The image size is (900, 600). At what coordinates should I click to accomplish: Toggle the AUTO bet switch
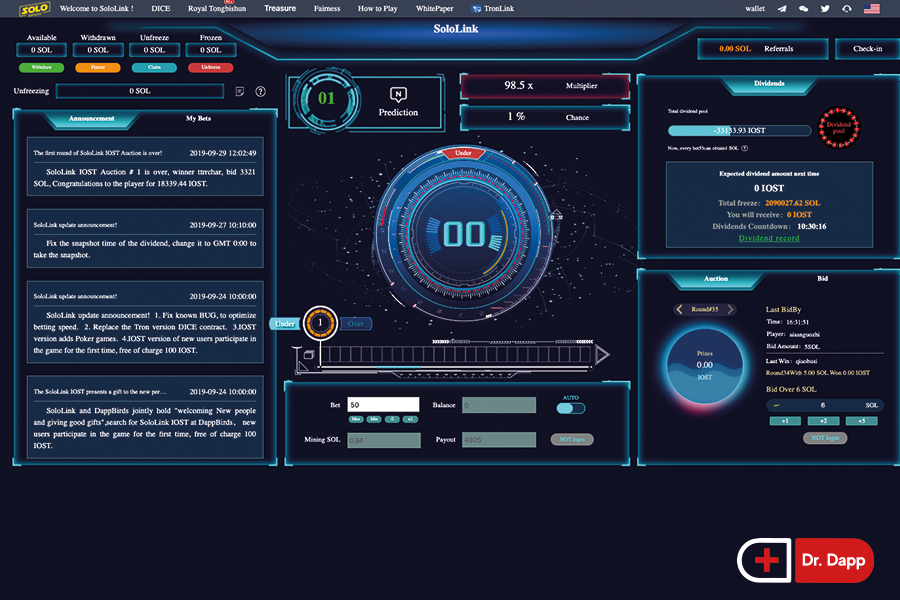coord(571,408)
